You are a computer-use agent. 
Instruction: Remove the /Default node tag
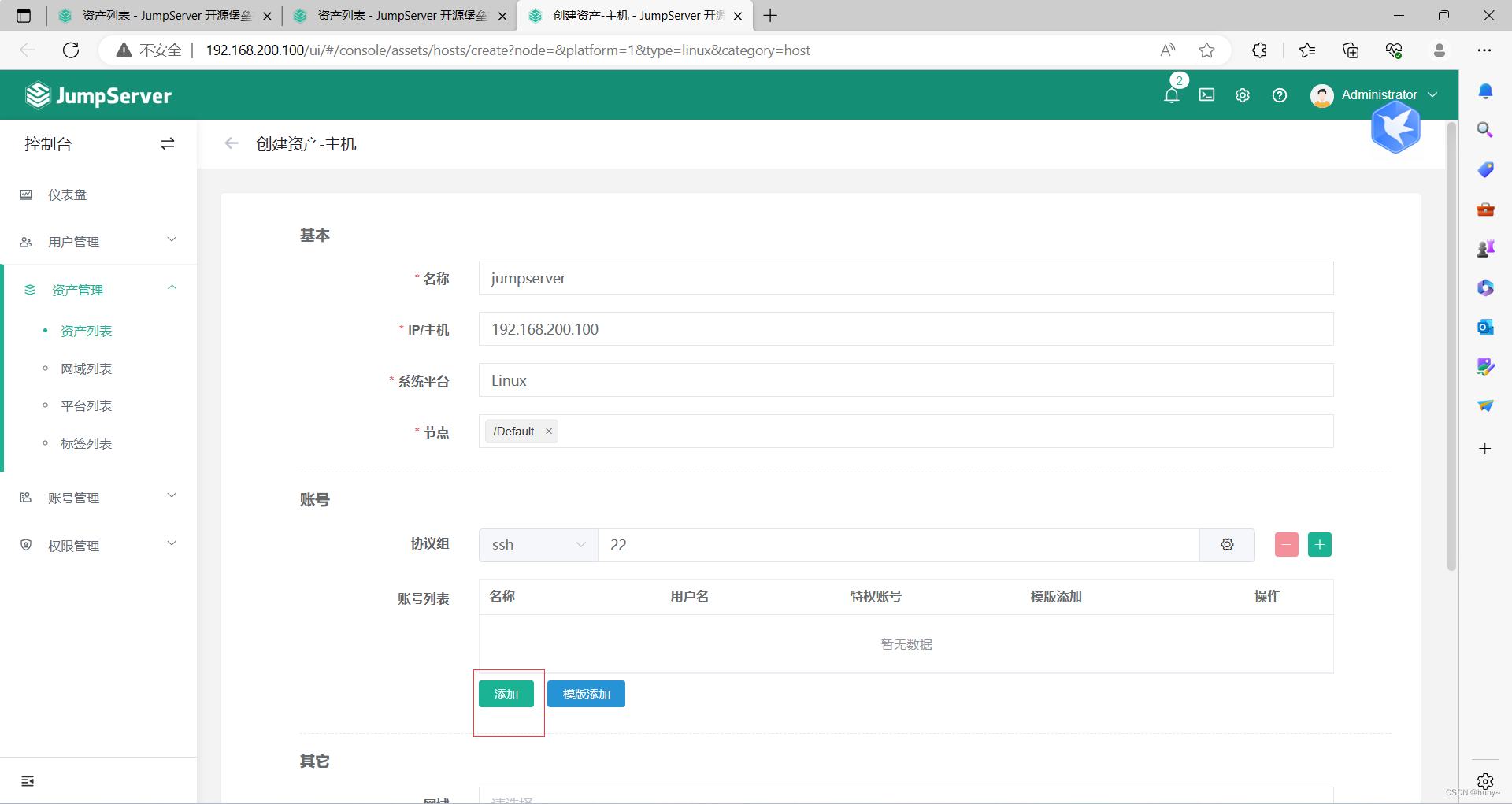click(549, 432)
